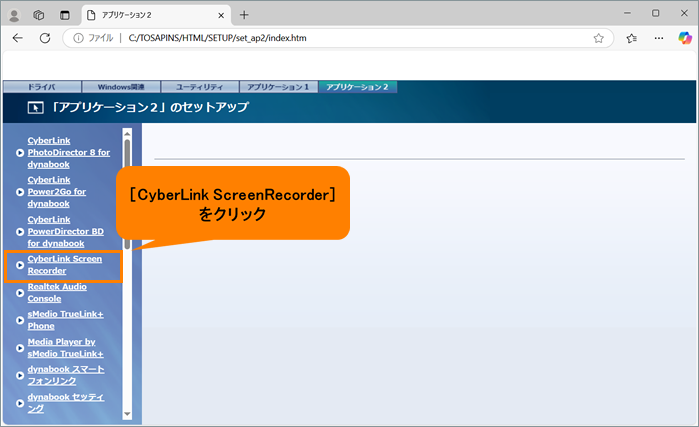The height and width of the screenshot is (427, 699).
Task: Minimize the browser window
Action: tap(627, 13)
